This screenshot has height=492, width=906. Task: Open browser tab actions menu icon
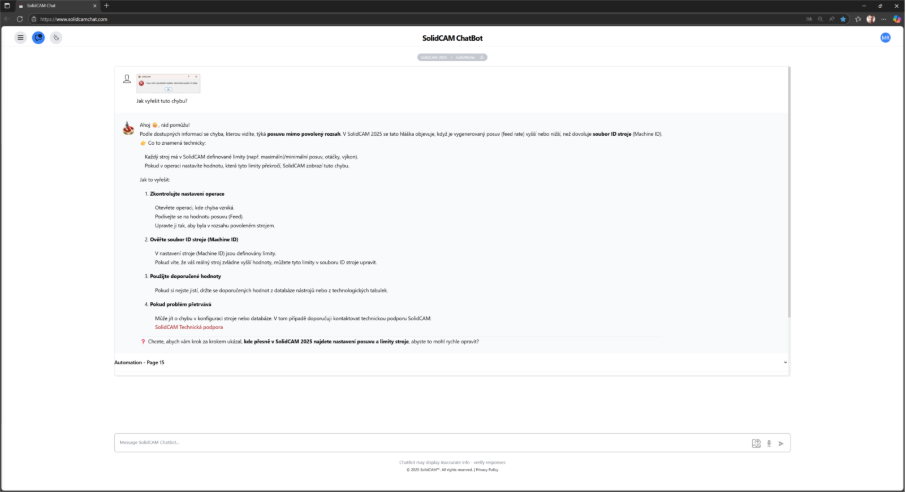[7, 6]
